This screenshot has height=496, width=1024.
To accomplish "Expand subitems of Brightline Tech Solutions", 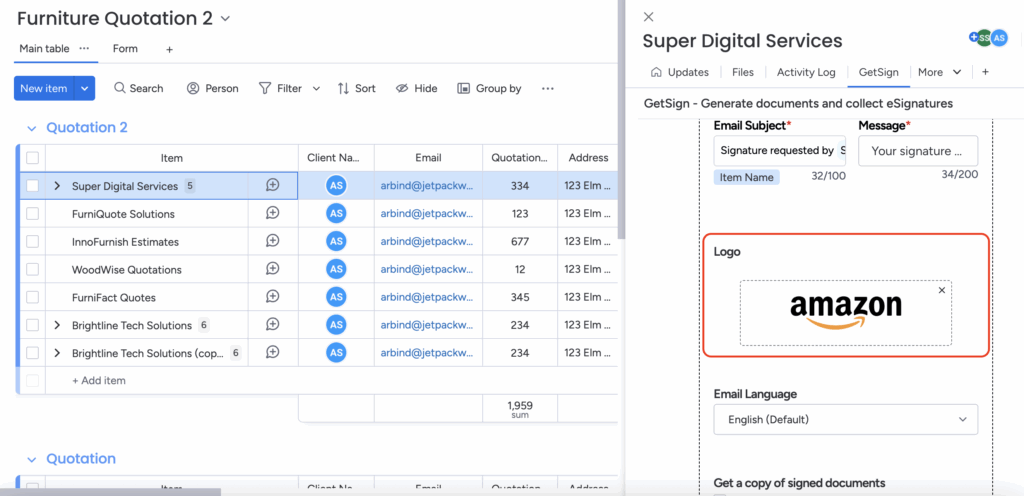I will tap(57, 325).
